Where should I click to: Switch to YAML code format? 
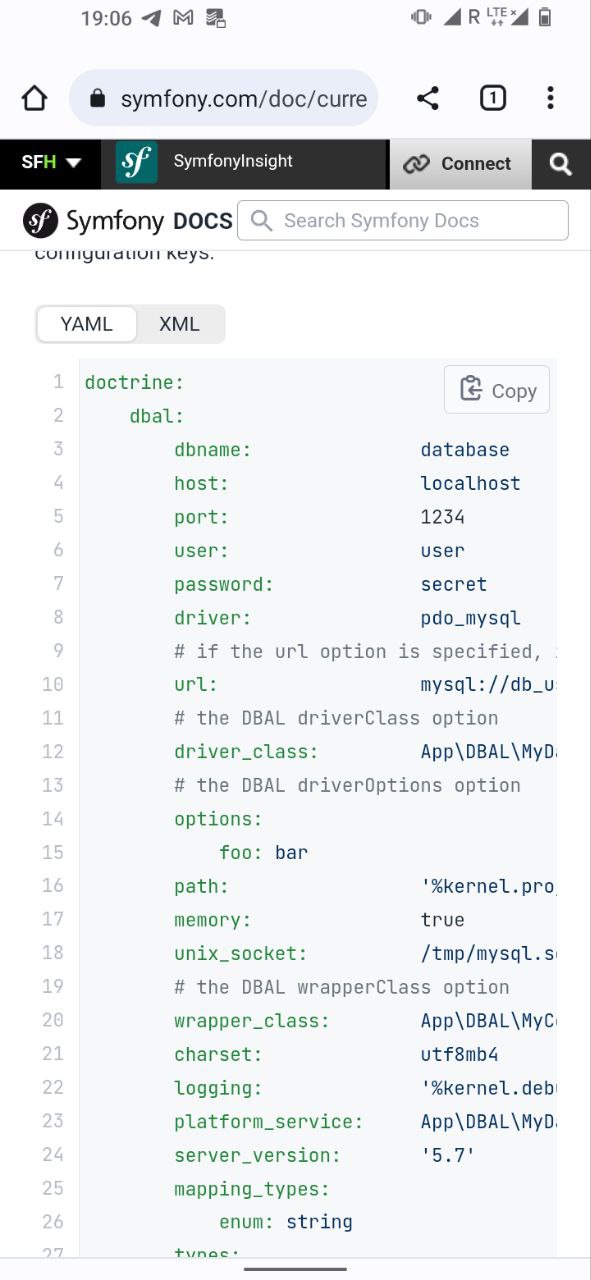(86, 324)
